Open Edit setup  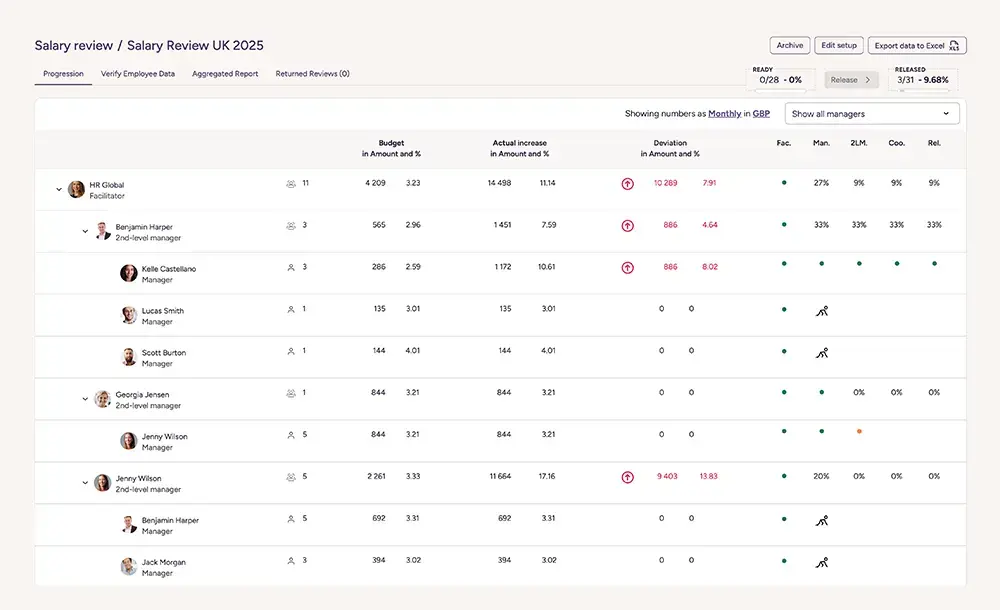(839, 46)
